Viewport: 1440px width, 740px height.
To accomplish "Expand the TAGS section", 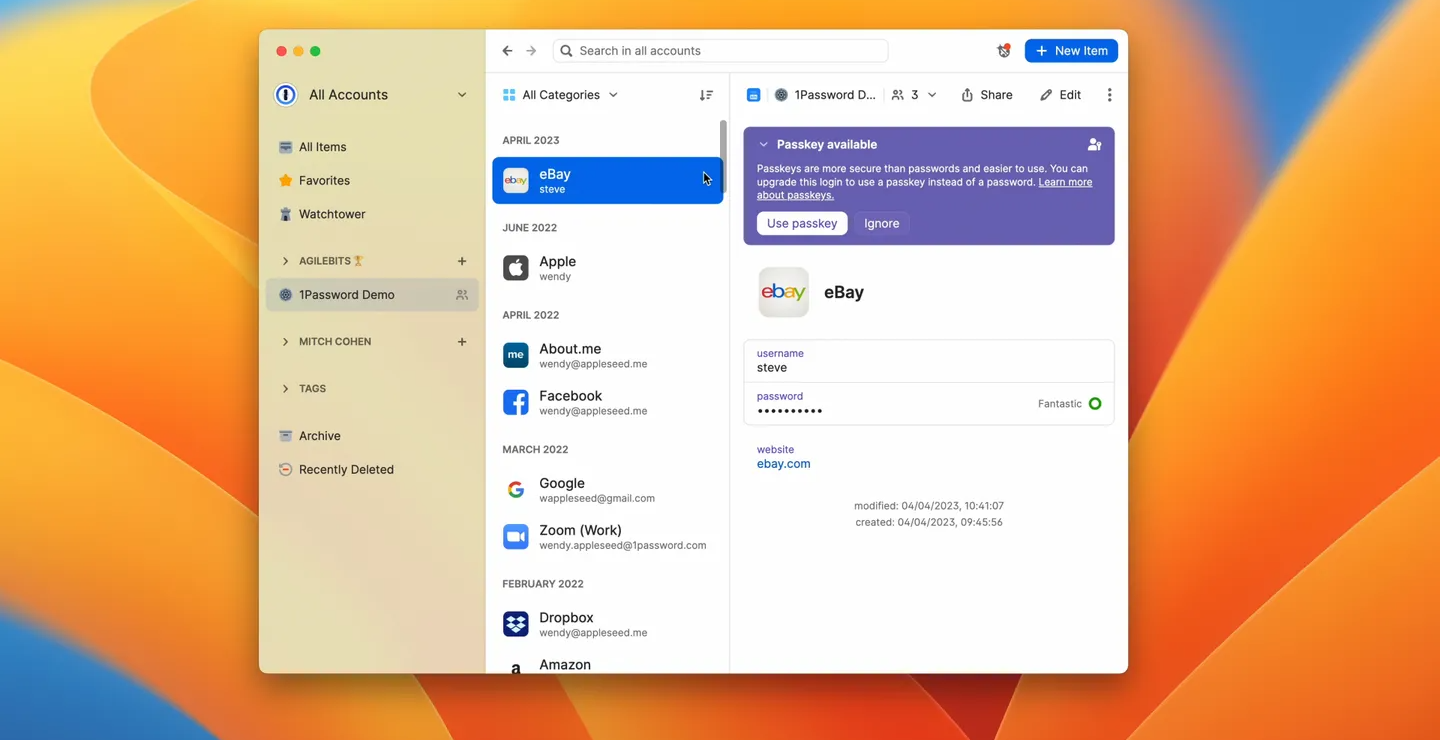I will 286,389.
